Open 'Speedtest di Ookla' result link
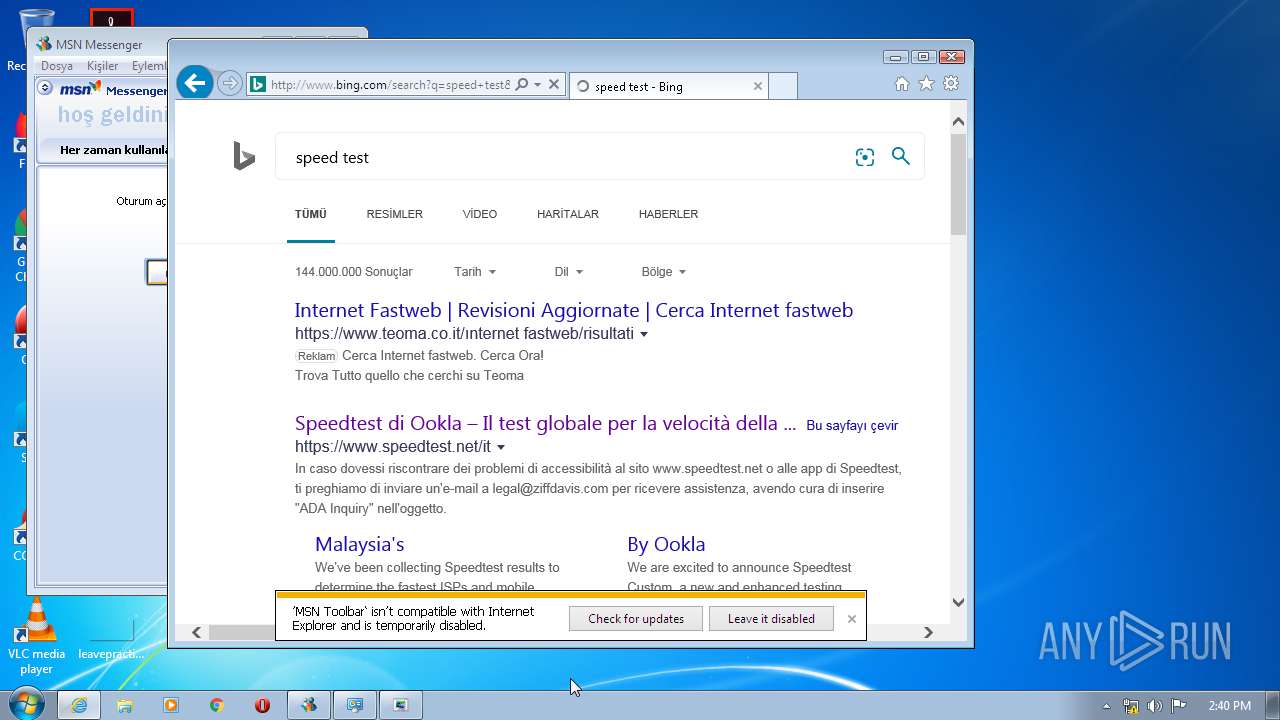 [x=546, y=423]
